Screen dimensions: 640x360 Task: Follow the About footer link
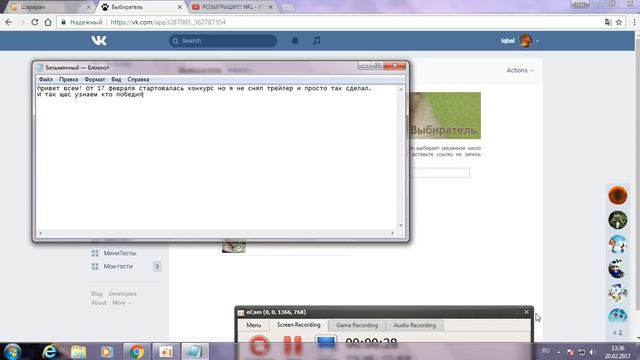pos(99,302)
